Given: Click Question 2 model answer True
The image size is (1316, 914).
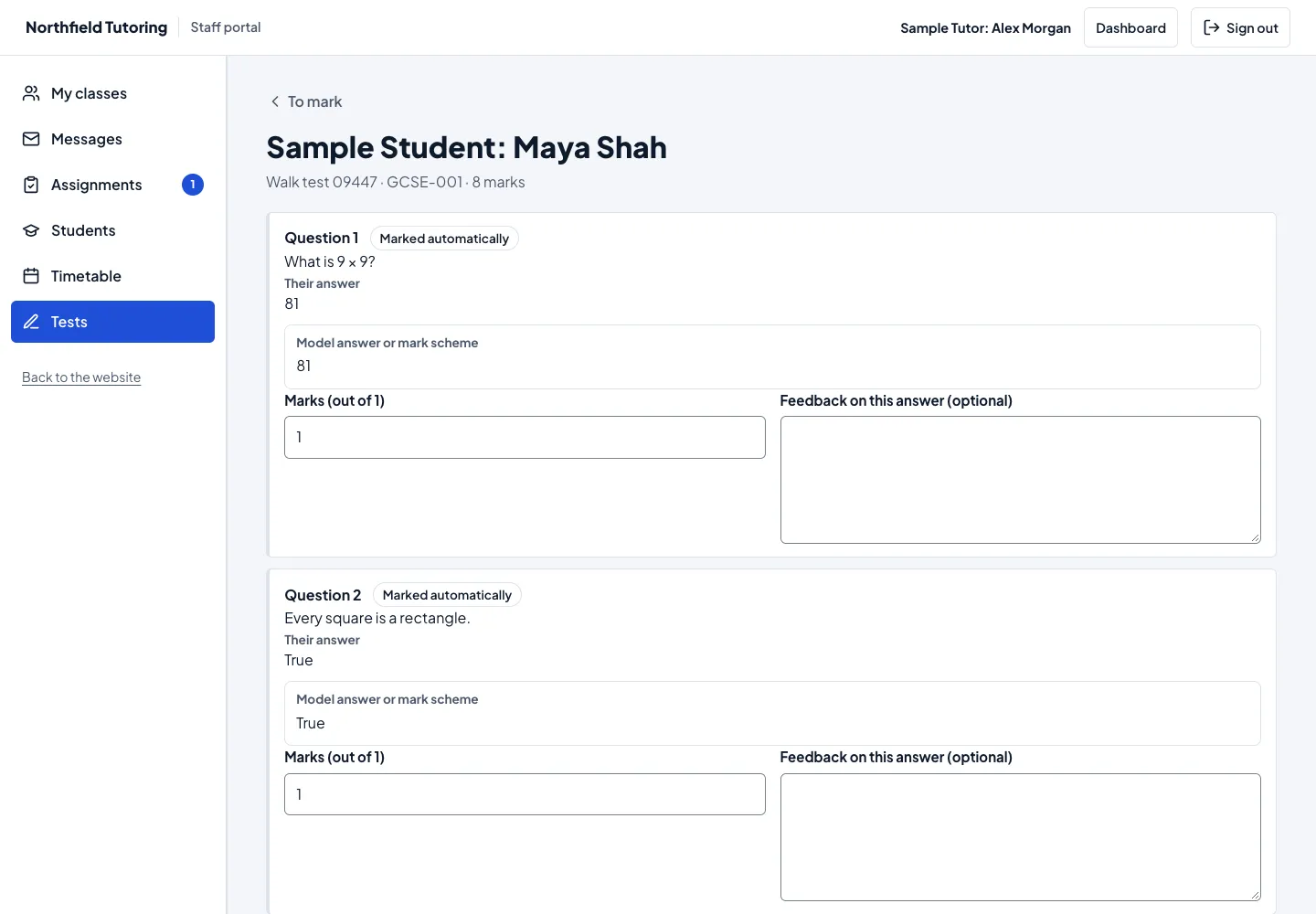Looking at the screenshot, I should point(311,723).
